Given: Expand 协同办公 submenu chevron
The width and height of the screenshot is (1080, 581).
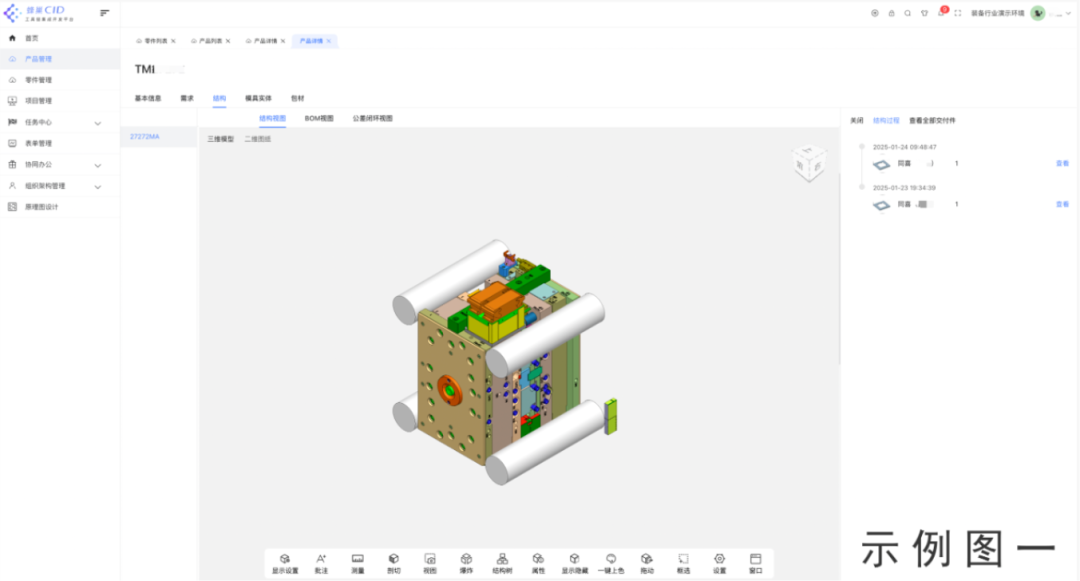Looking at the screenshot, I should click(98, 165).
